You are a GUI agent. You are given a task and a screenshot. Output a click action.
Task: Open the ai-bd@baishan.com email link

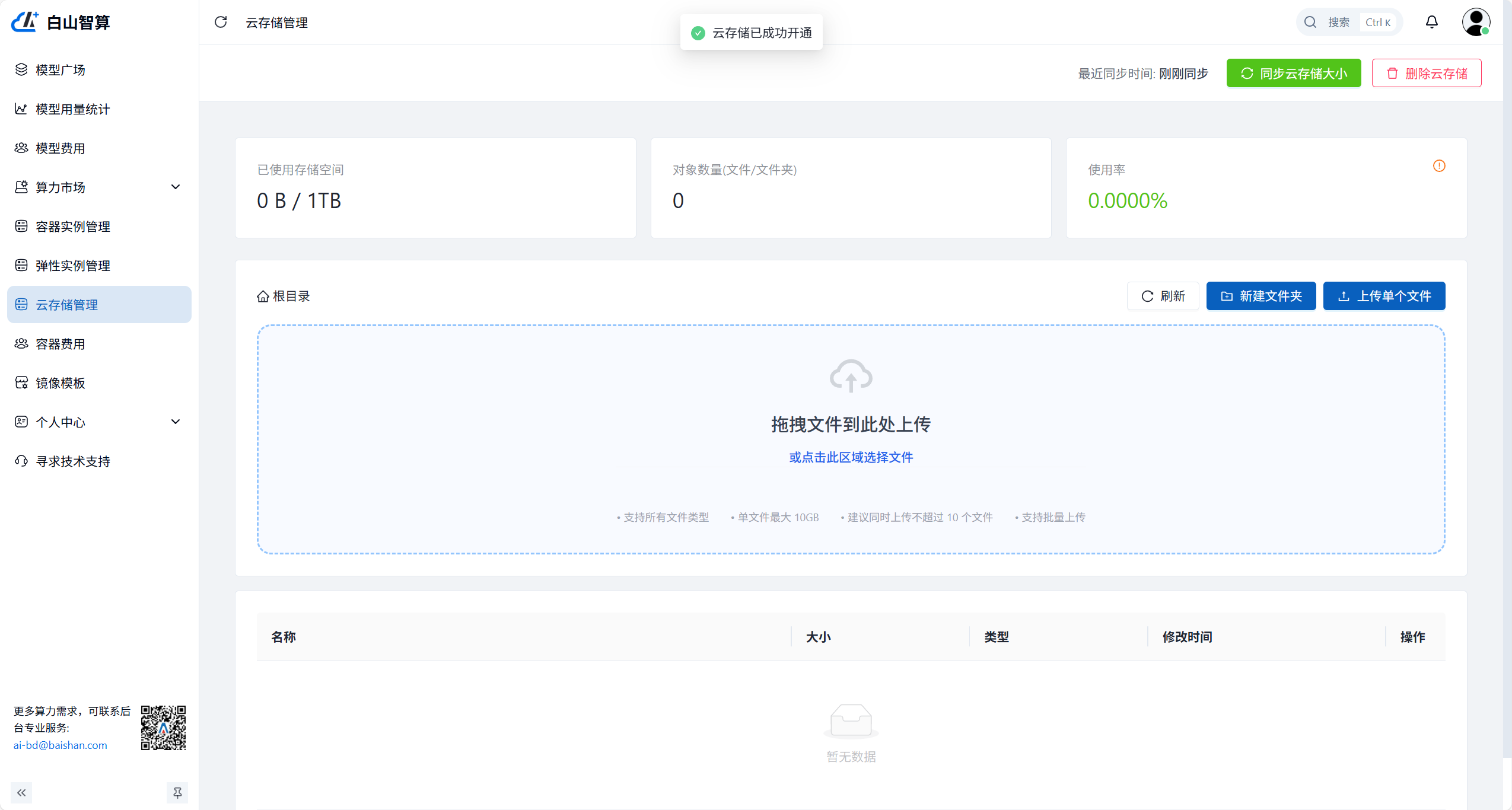pos(60,745)
